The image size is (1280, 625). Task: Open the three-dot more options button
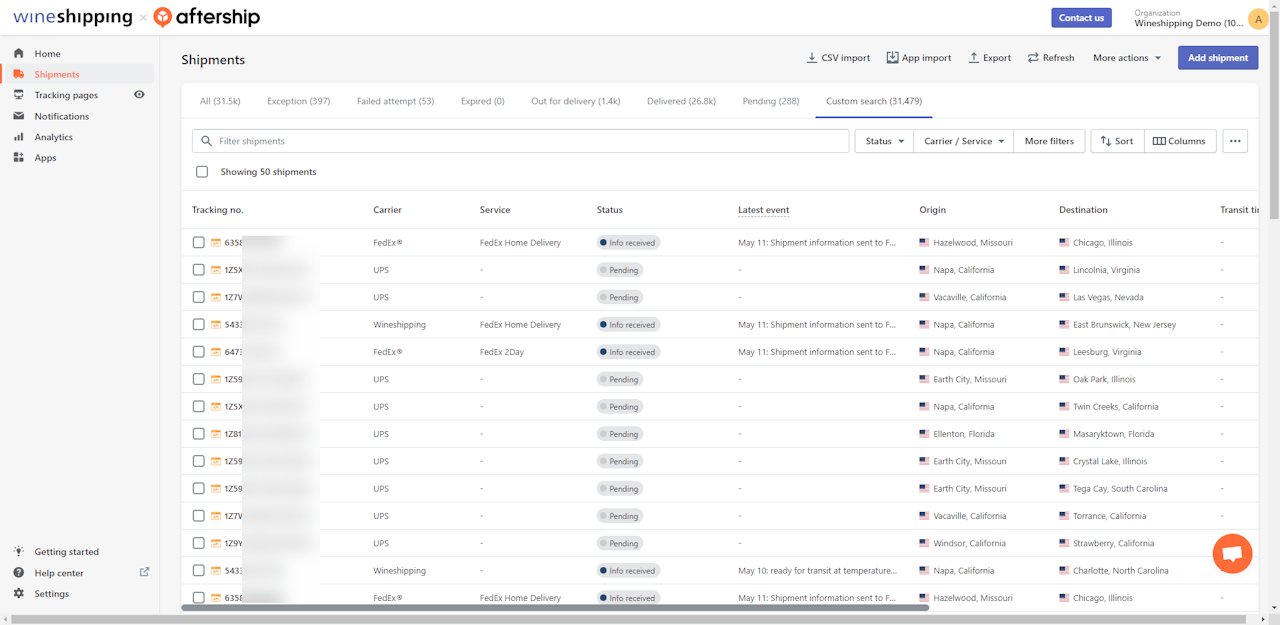[1235, 141]
